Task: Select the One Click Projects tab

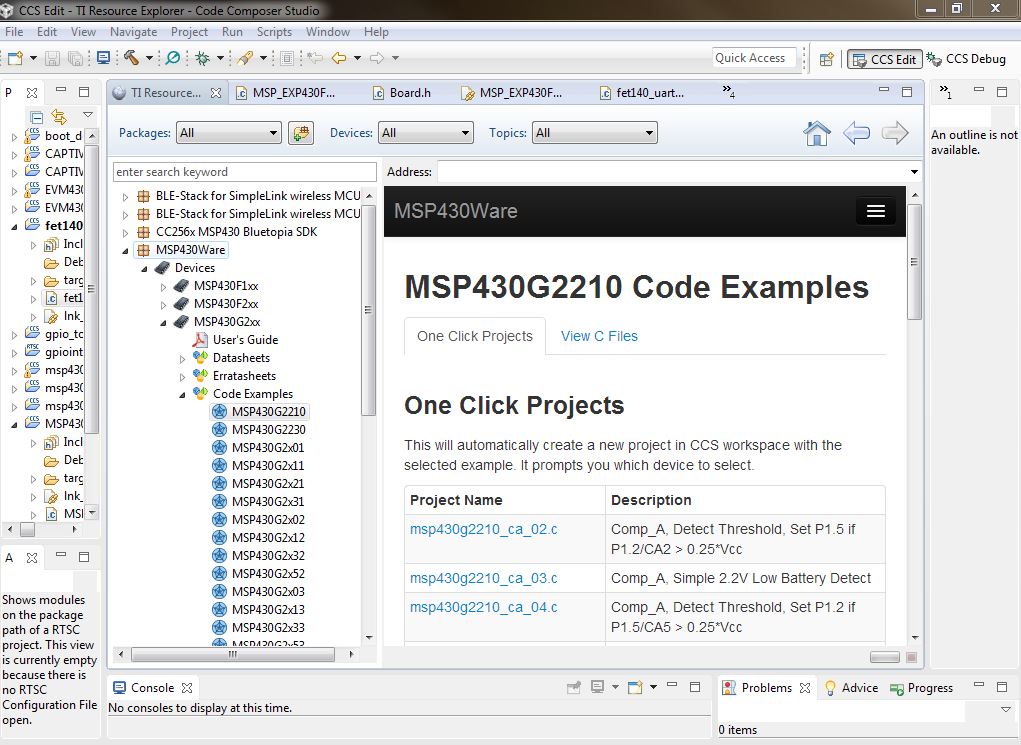Action: coord(475,337)
